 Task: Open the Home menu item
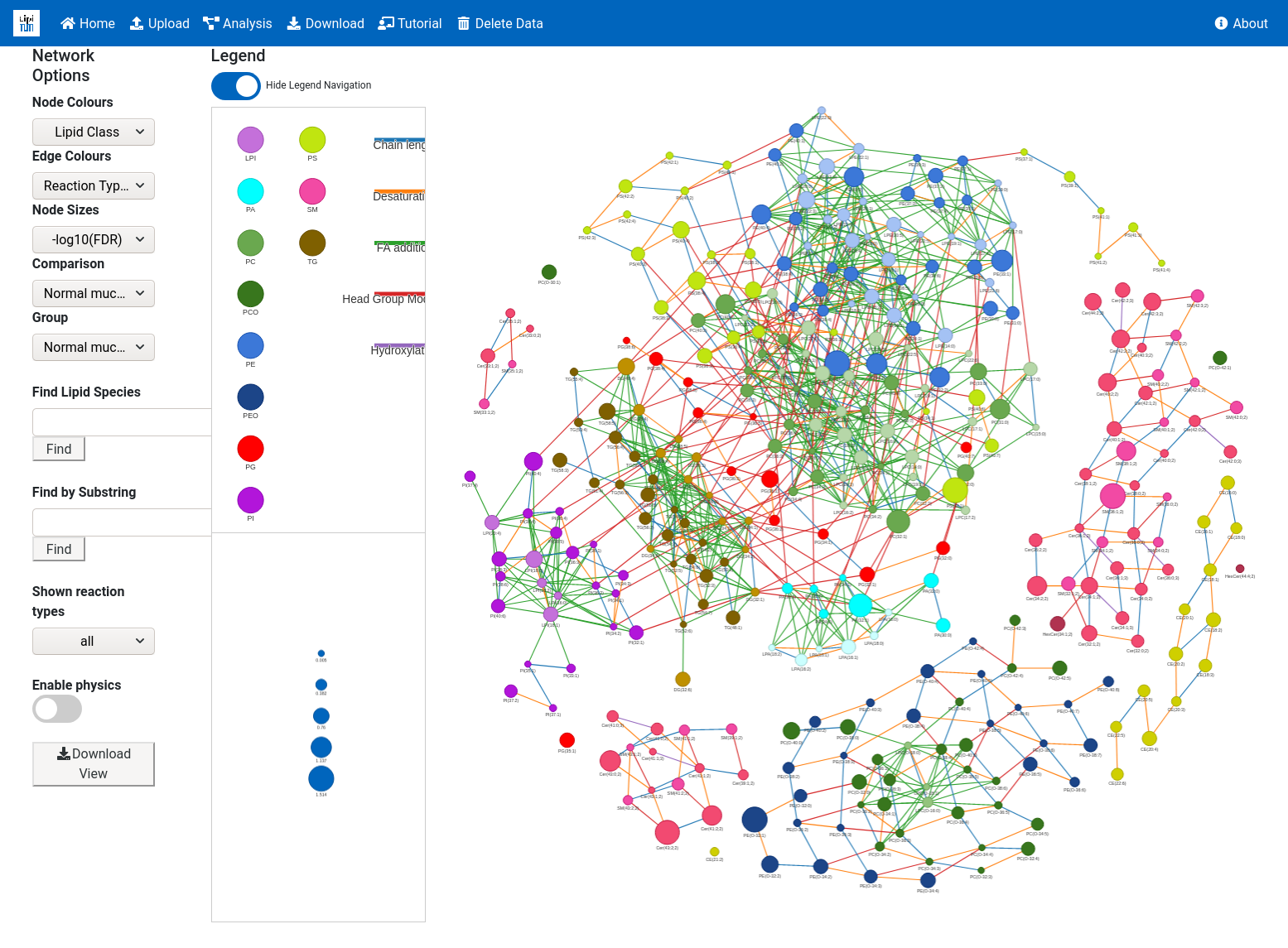point(88,23)
